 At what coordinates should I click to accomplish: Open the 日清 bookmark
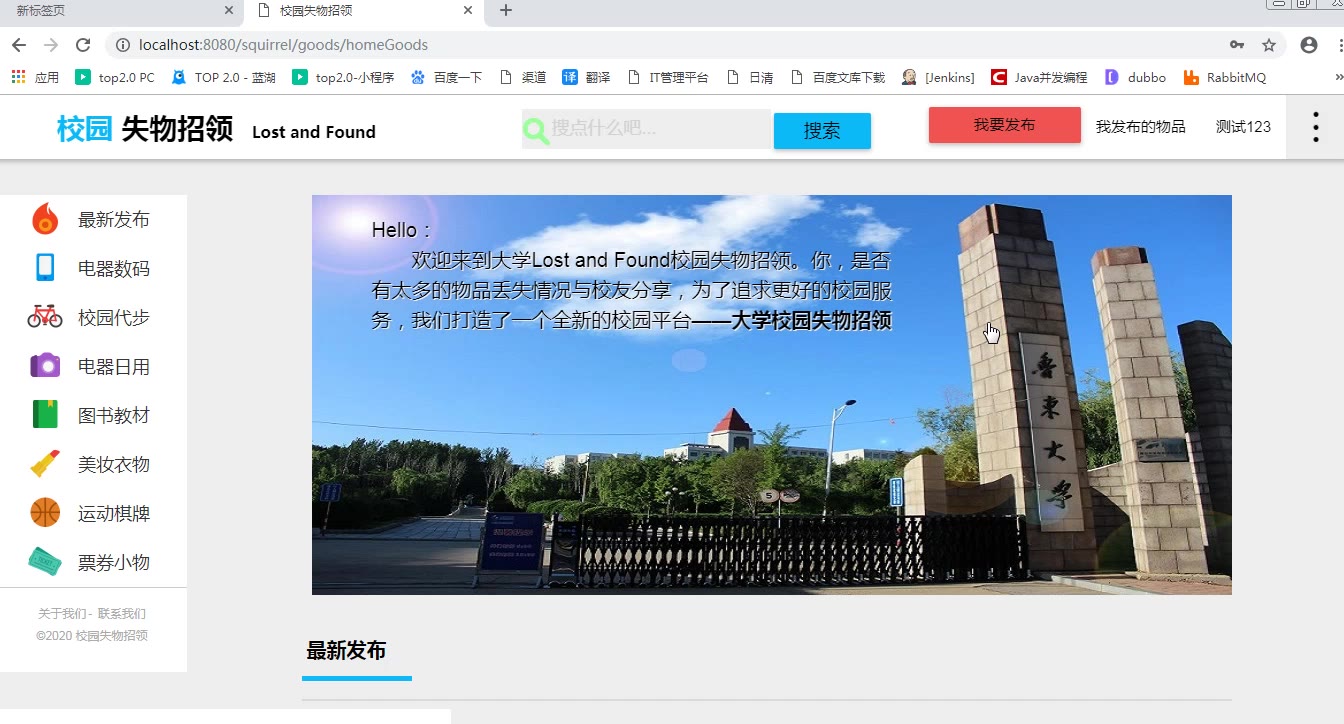[750, 77]
